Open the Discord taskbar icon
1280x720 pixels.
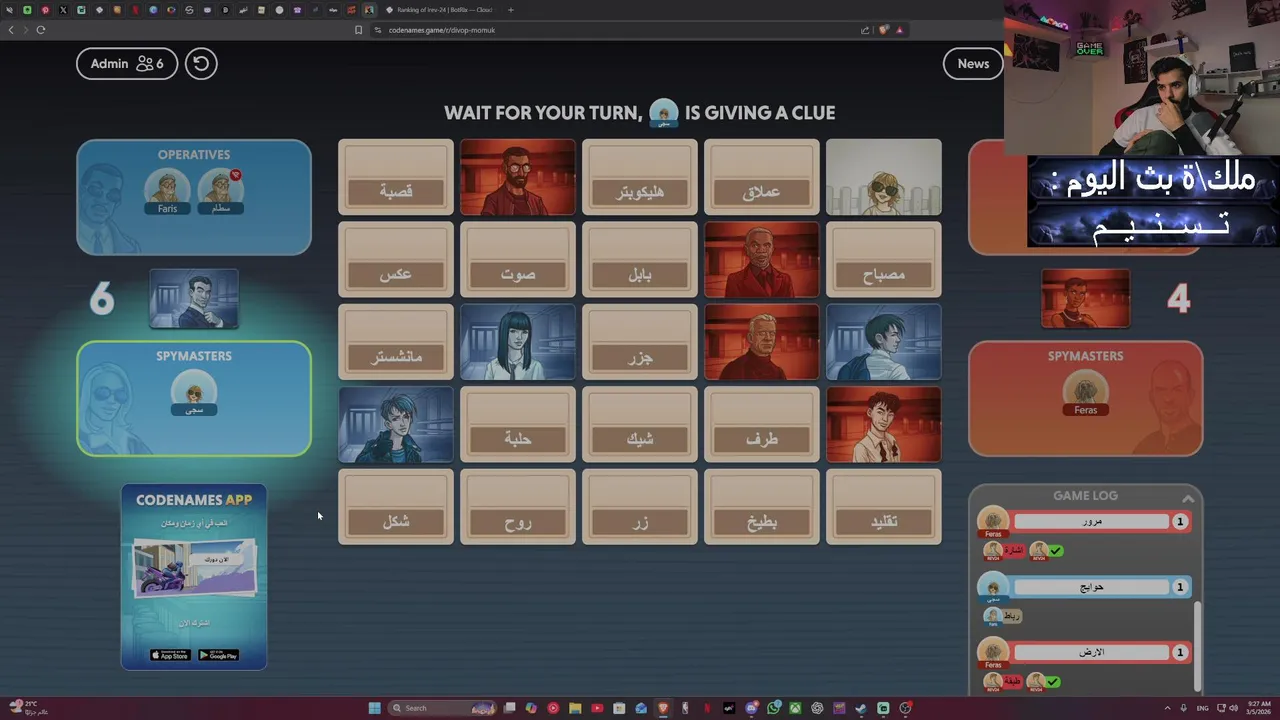tap(751, 708)
